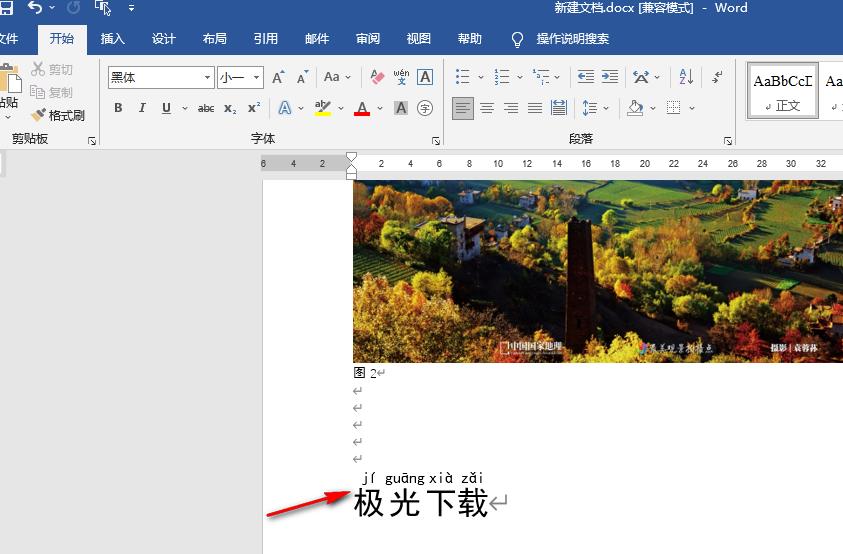Click the 图 2 caption text

(366, 373)
